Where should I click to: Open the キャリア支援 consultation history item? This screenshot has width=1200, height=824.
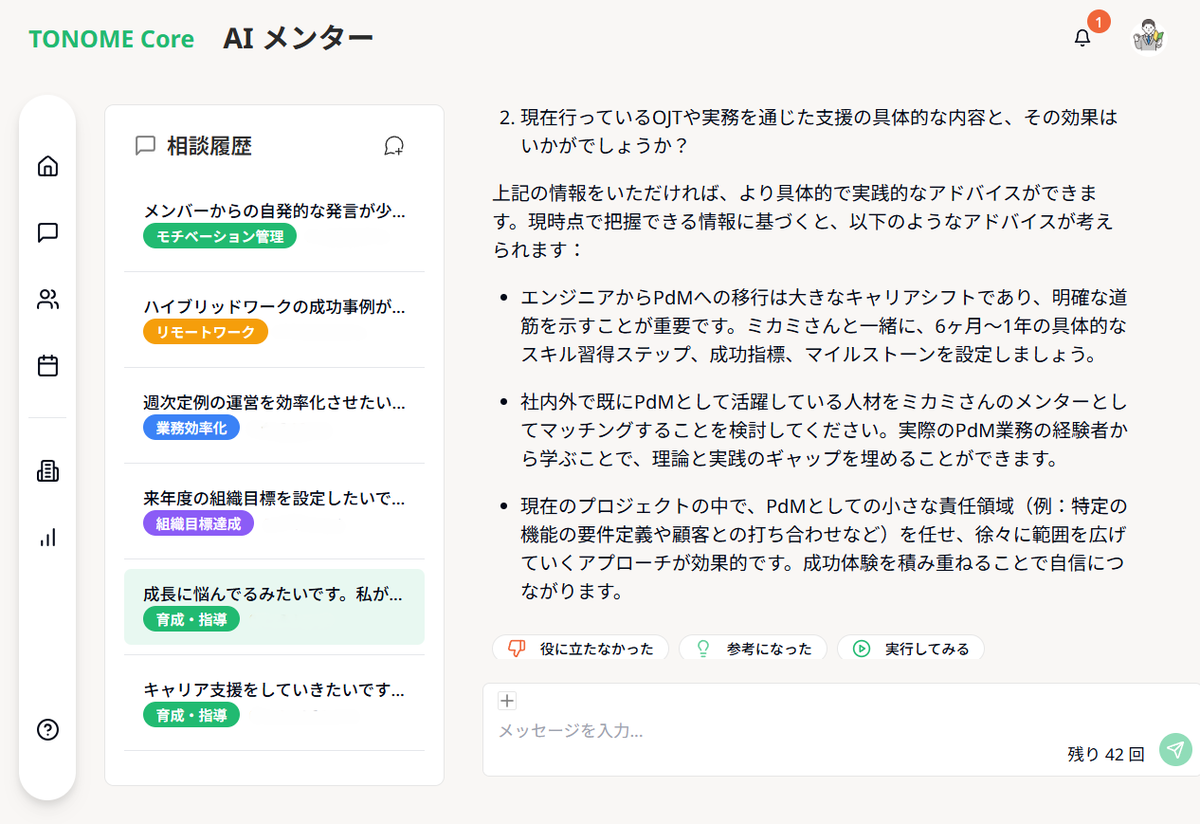coord(274,702)
